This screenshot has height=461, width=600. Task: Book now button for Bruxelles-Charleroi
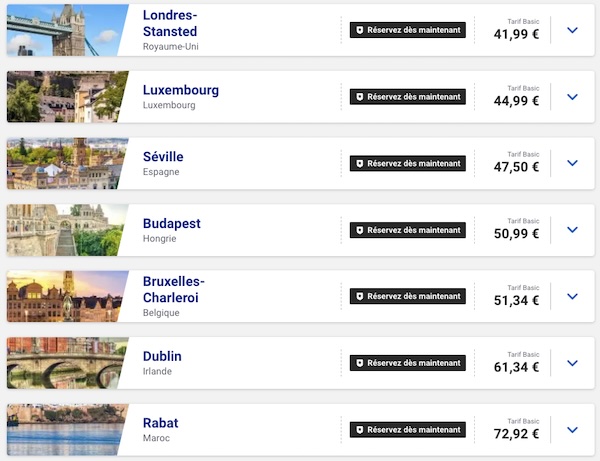408,296
